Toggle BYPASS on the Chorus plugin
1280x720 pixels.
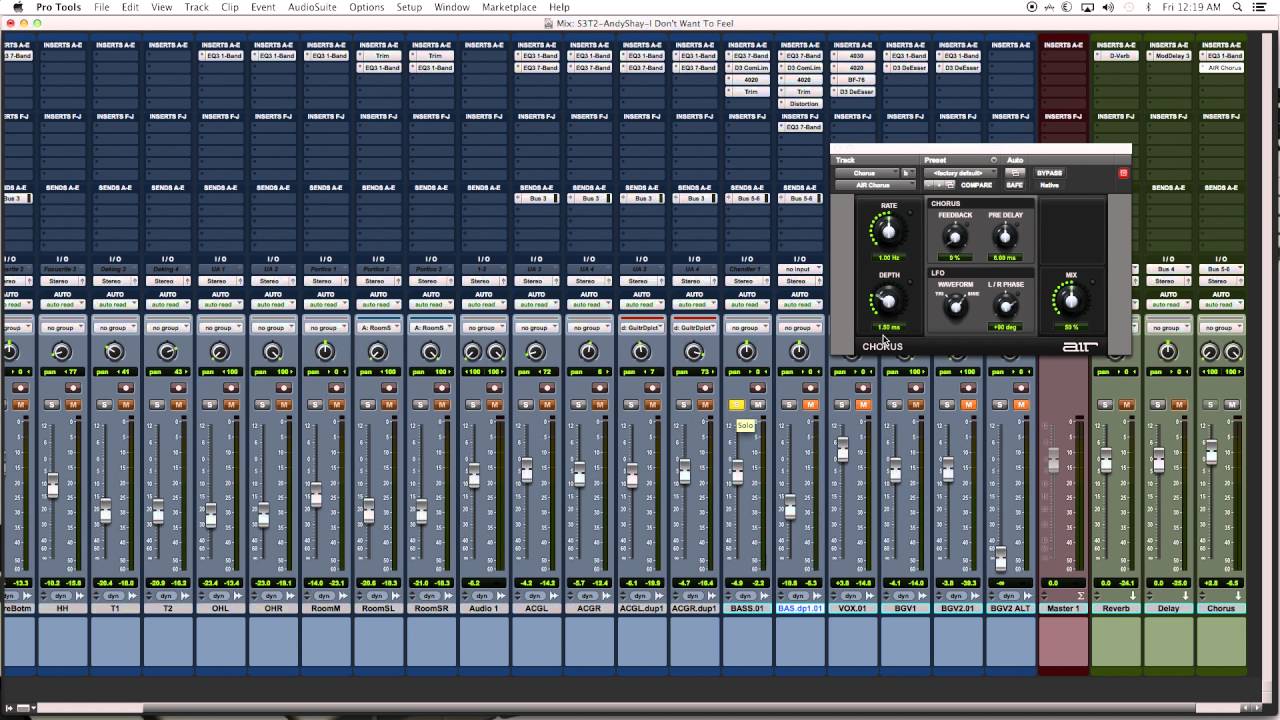tap(1049, 173)
